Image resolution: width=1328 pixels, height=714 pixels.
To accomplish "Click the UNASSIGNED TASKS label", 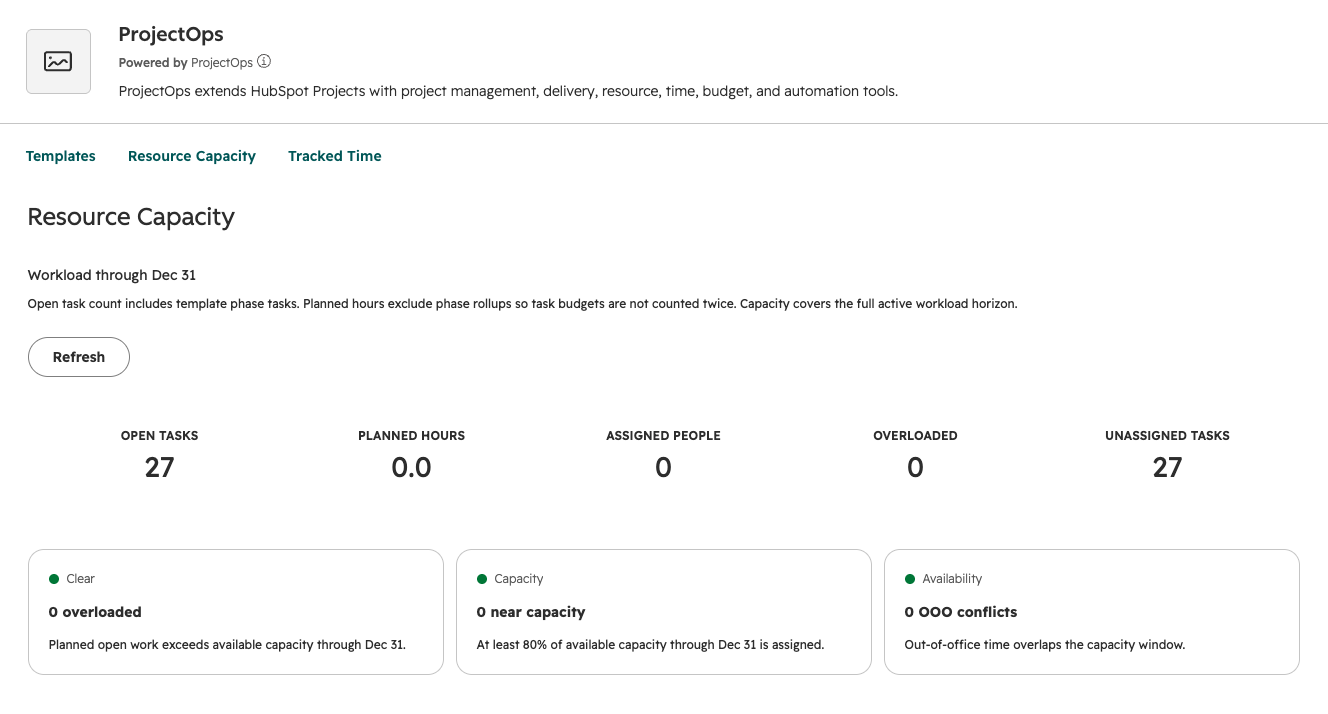I will pyautogui.click(x=1167, y=436).
